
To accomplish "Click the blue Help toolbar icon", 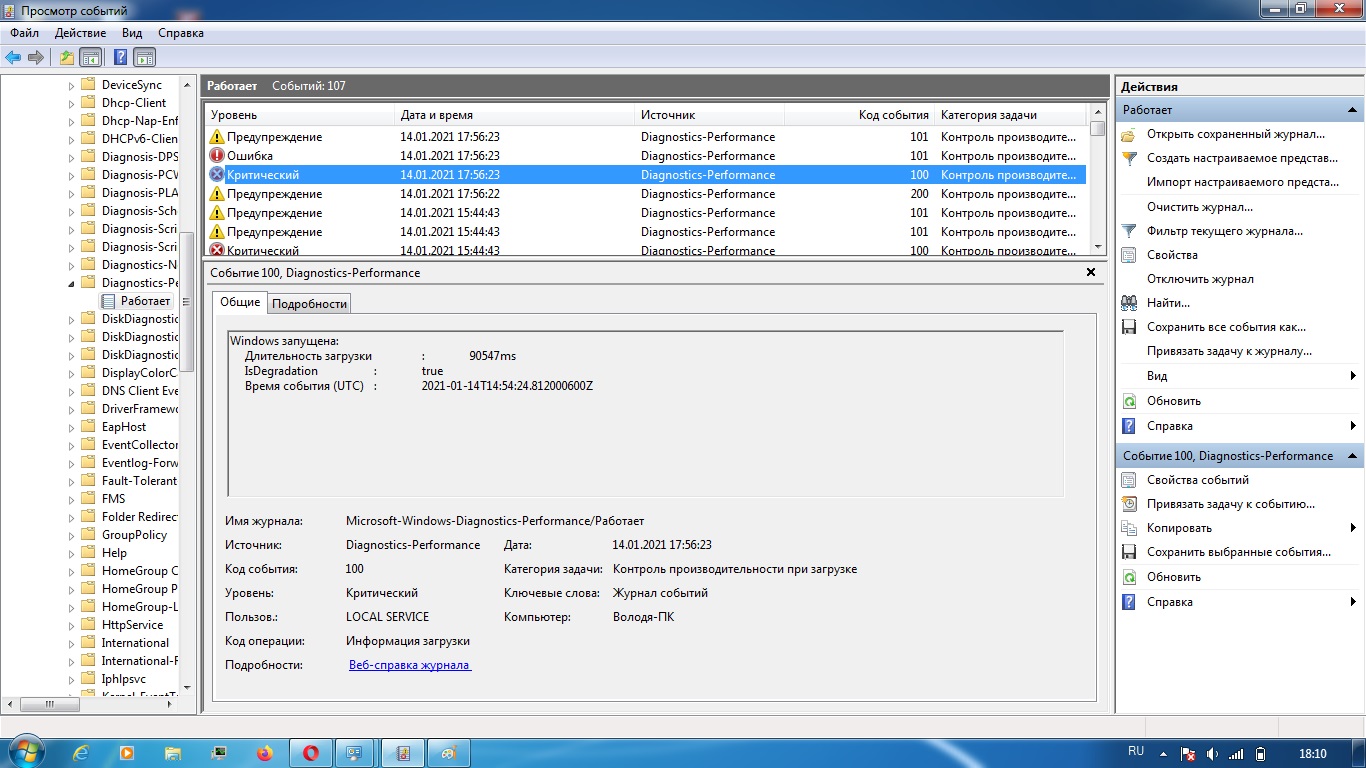I will (x=120, y=57).
